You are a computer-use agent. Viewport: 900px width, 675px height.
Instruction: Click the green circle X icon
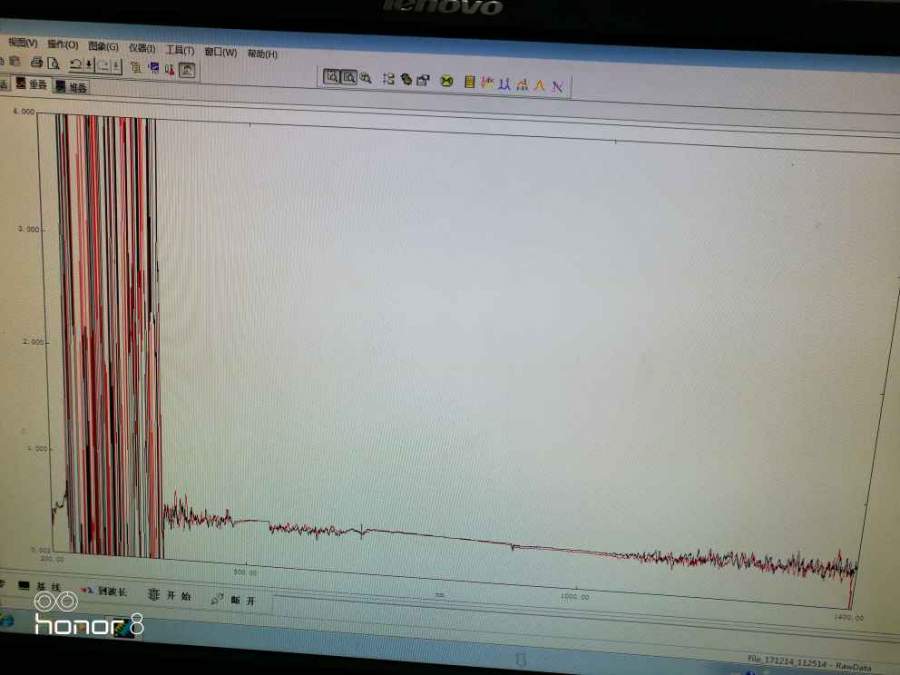click(x=447, y=82)
